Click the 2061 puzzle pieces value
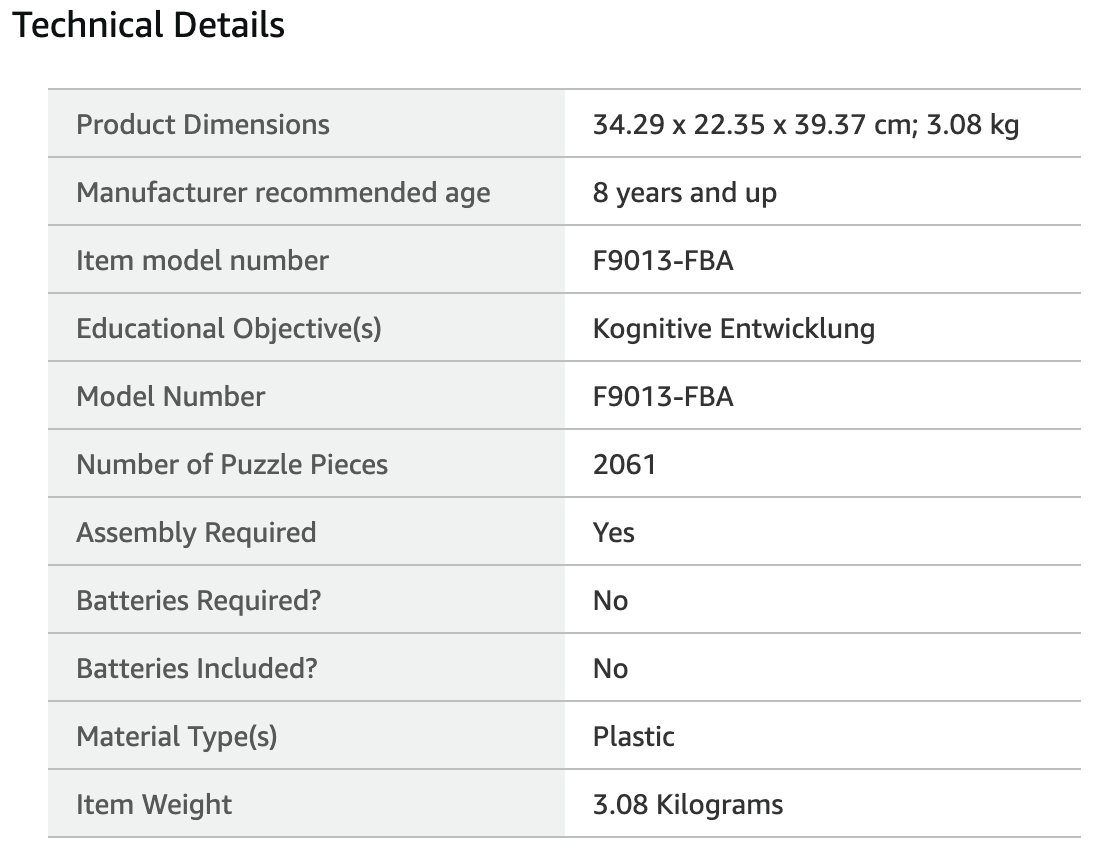The image size is (1118, 858). pos(624,464)
